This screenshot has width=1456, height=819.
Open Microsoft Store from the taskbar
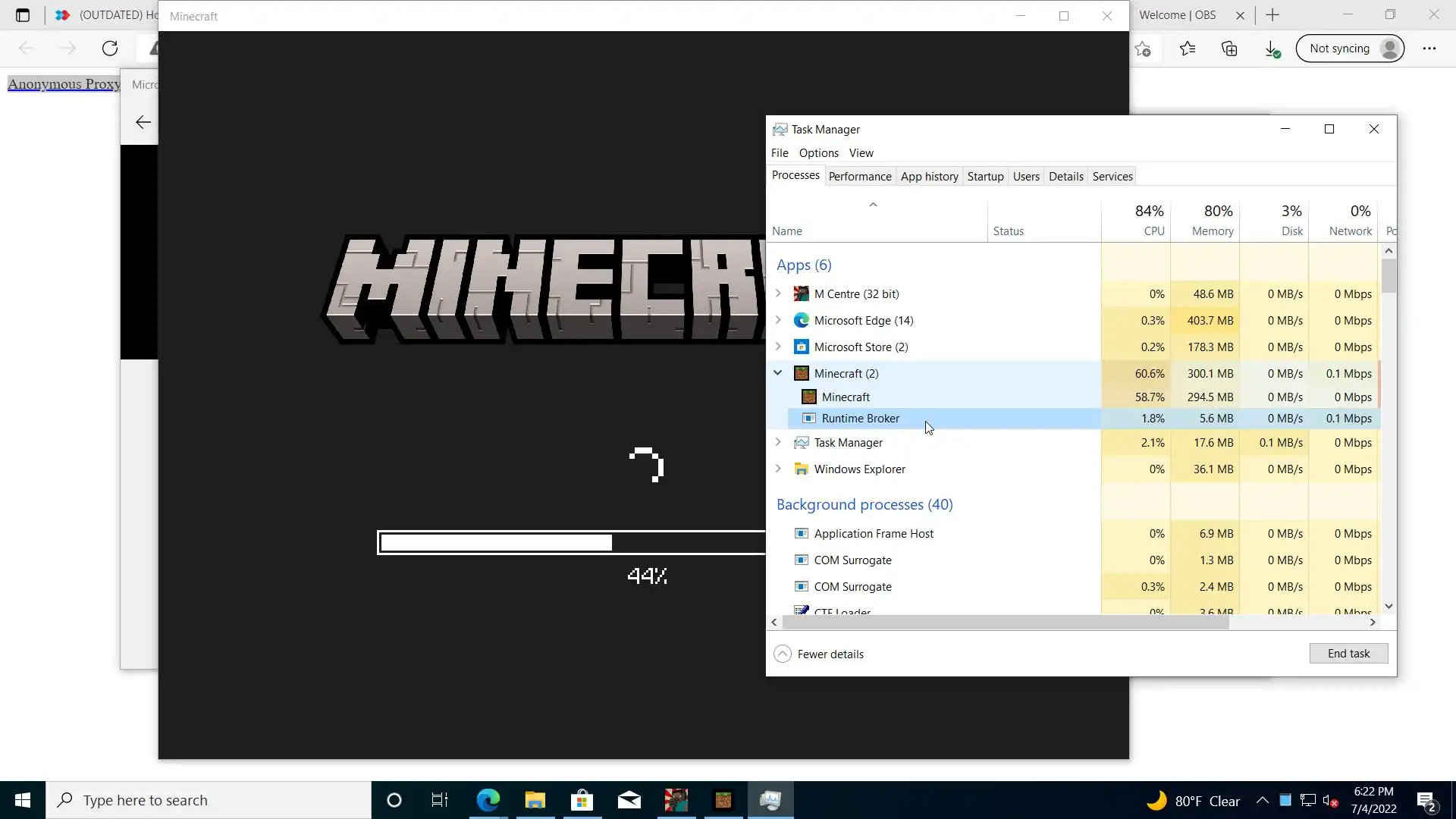(x=582, y=800)
